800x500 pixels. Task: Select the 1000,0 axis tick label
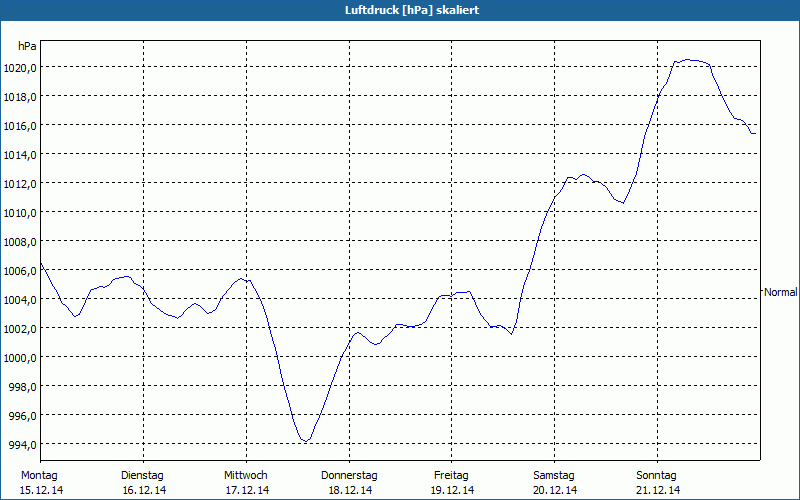tap(20, 358)
